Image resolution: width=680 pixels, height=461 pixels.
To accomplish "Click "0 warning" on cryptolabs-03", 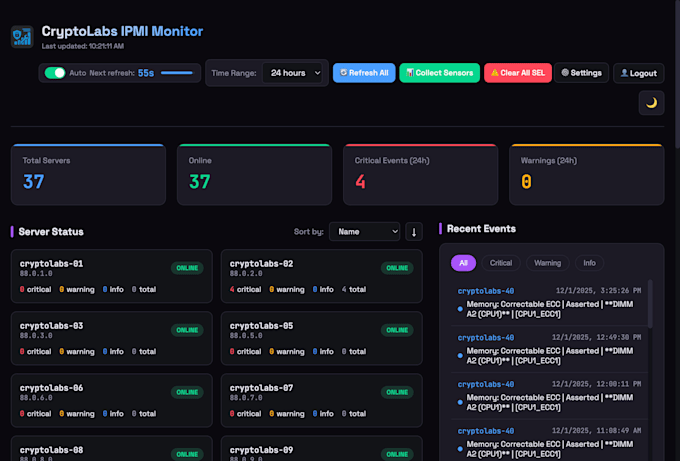I will click(77, 351).
